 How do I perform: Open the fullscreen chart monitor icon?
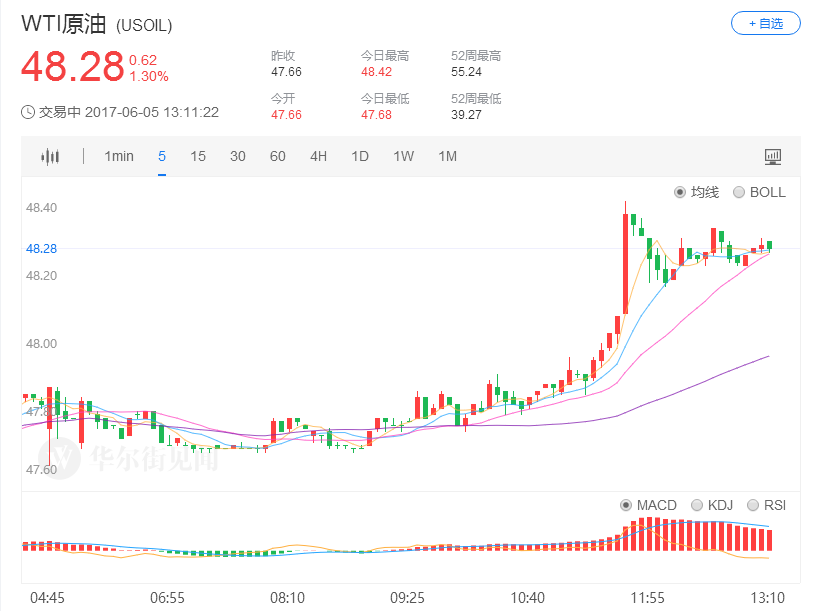773,157
